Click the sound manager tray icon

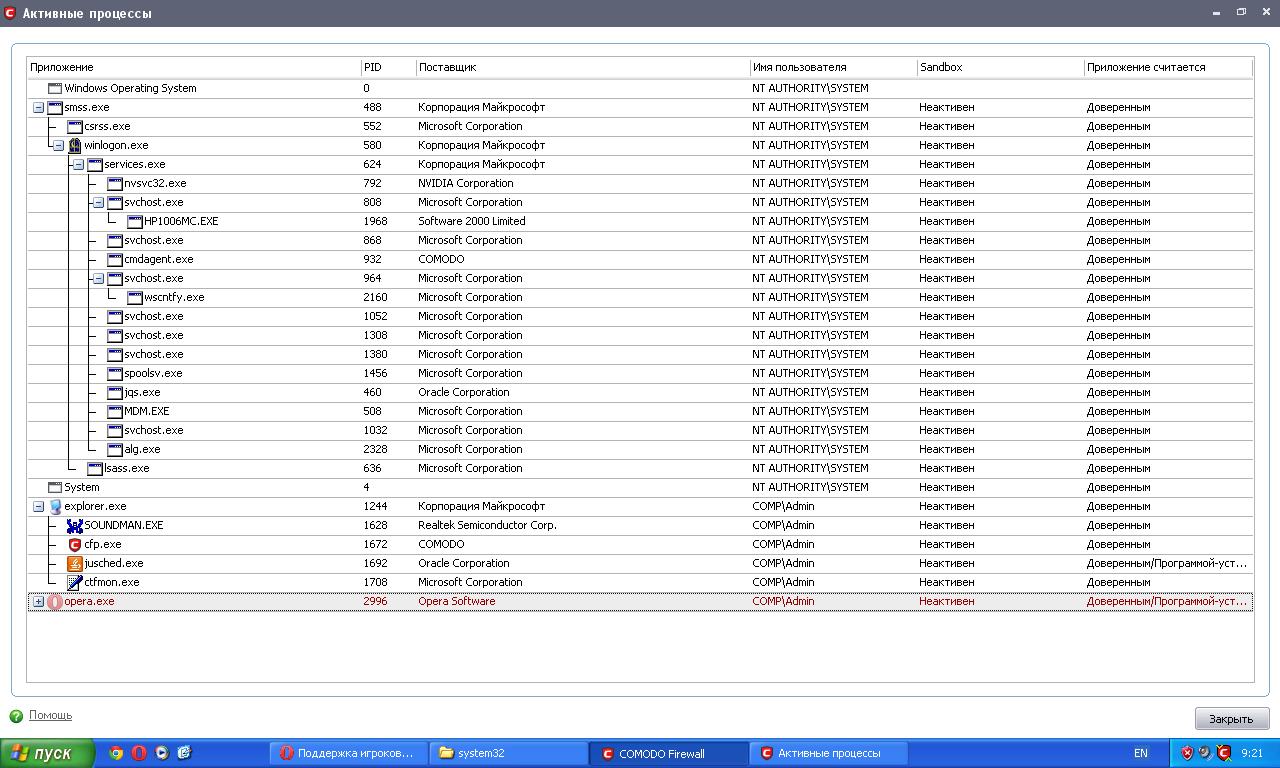pyautogui.click(x=1205, y=753)
